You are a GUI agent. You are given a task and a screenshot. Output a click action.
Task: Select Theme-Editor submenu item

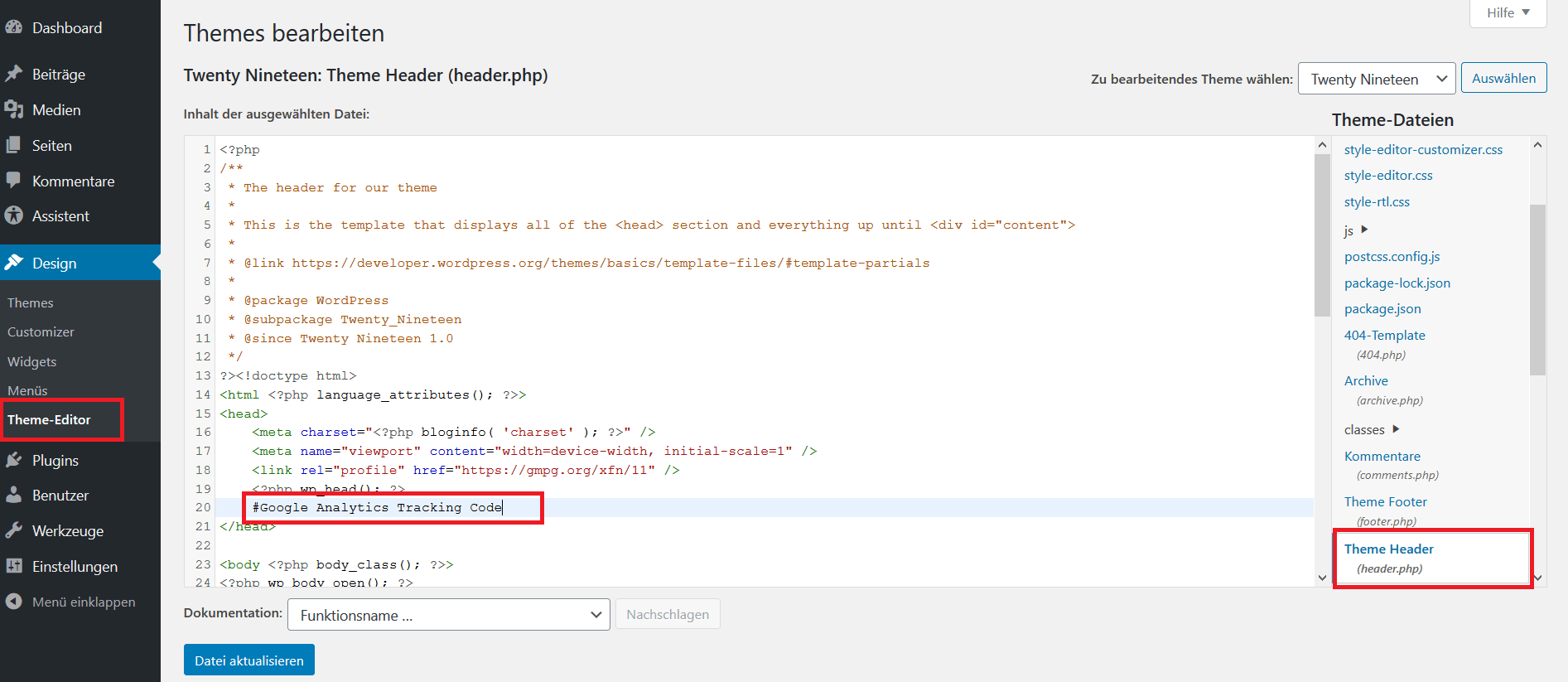tap(49, 419)
